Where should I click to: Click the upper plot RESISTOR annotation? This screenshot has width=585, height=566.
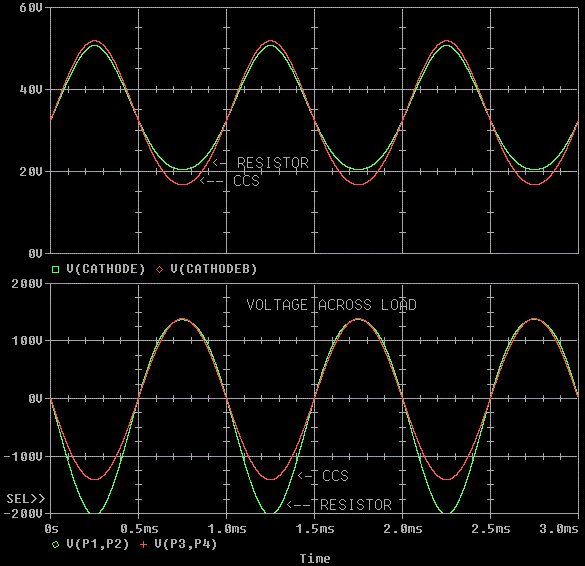[273, 163]
